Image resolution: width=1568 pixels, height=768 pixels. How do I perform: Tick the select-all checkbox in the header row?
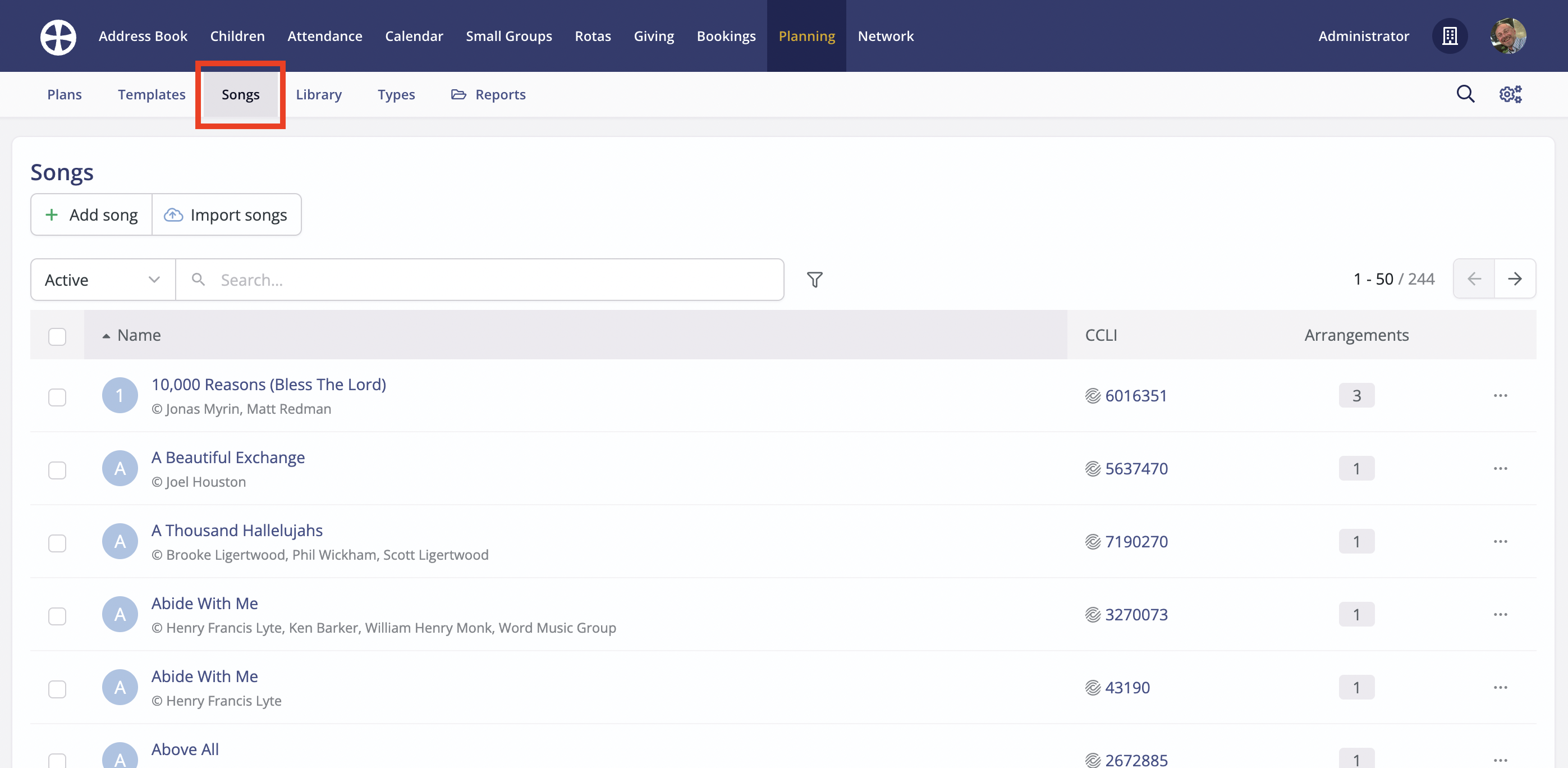(x=57, y=336)
